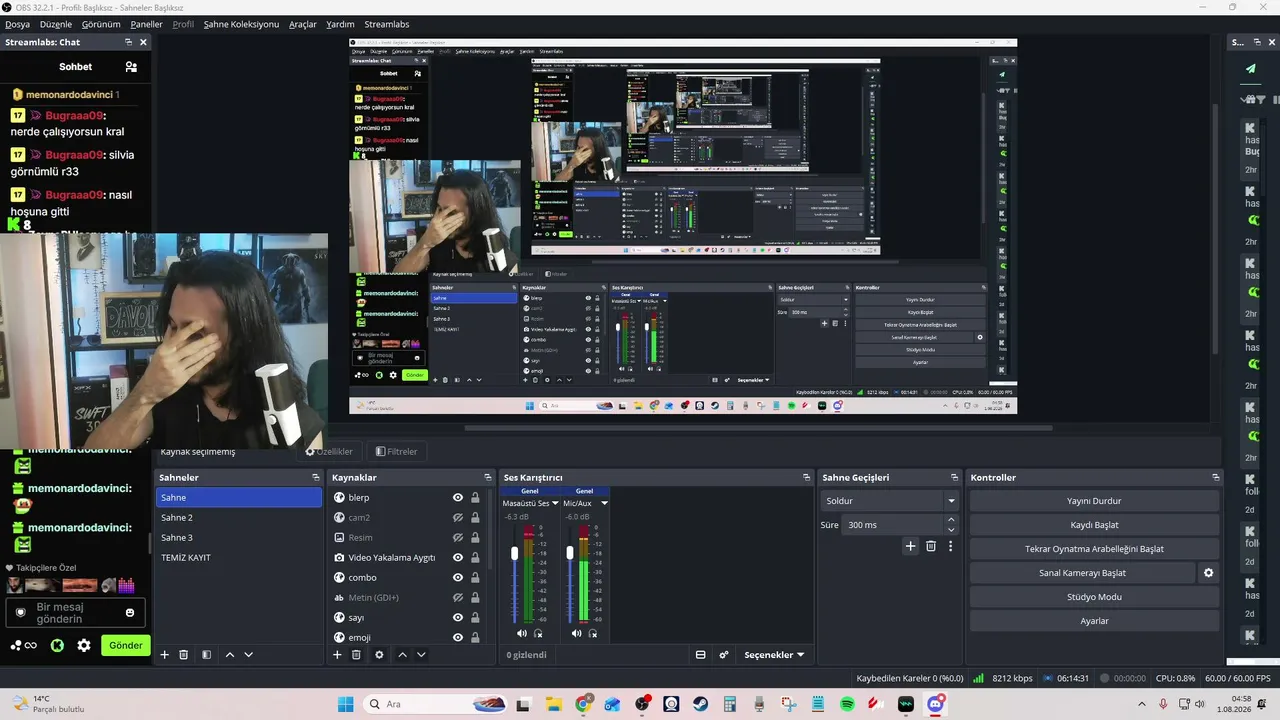Undock the Sahne Geçişleri panel
1280x720 pixels.
tap(952, 478)
